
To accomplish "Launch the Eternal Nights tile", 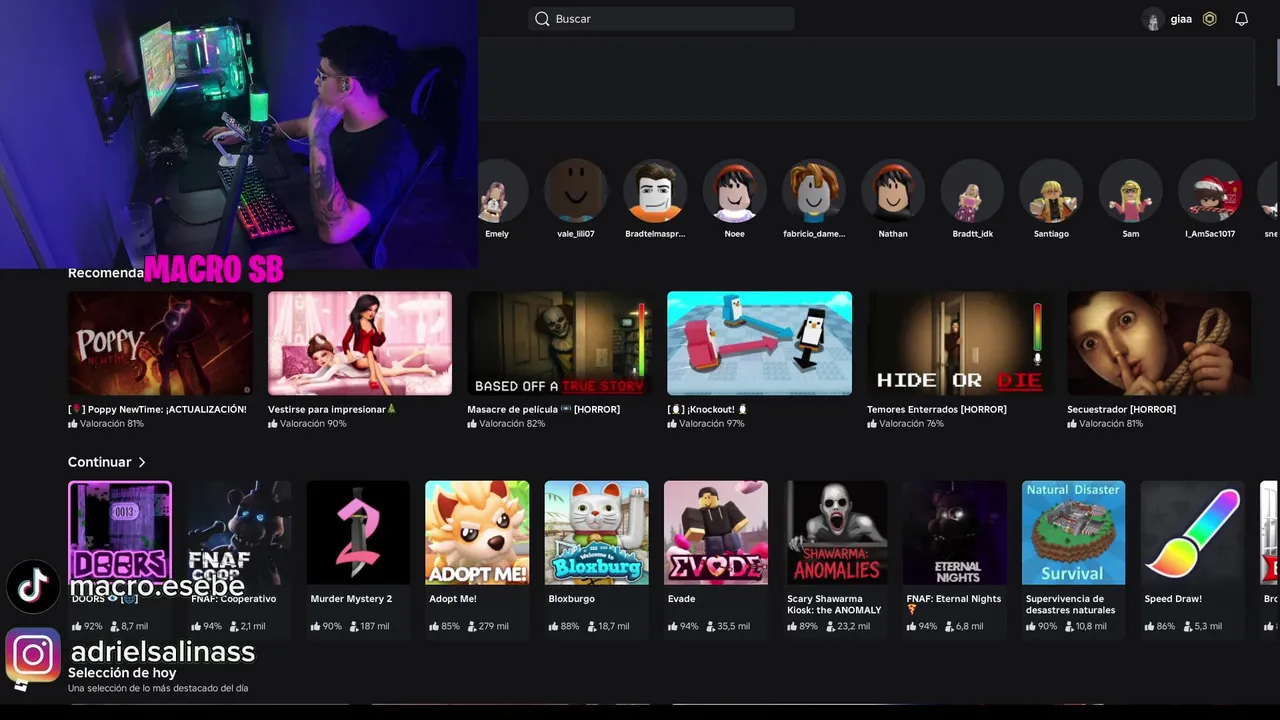I will click(954, 533).
